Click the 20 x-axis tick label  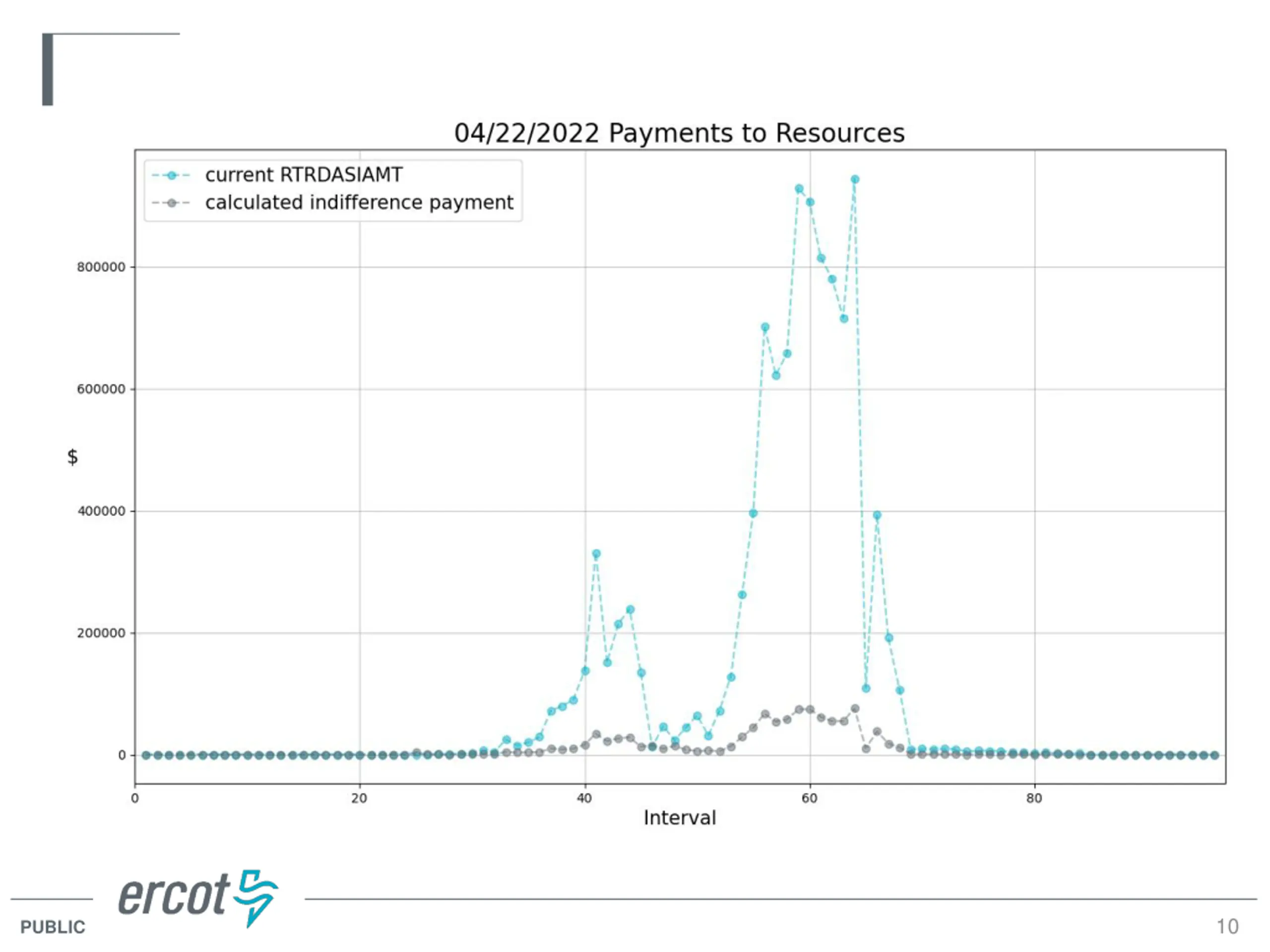[x=359, y=798]
